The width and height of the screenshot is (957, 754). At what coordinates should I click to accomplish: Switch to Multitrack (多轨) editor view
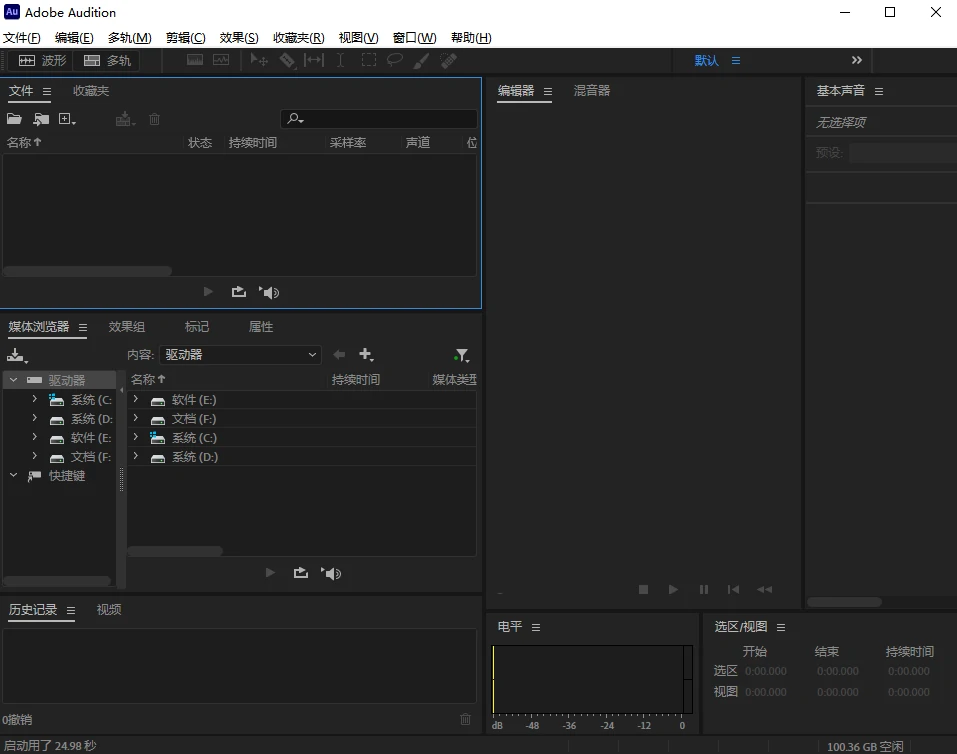tap(107, 61)
